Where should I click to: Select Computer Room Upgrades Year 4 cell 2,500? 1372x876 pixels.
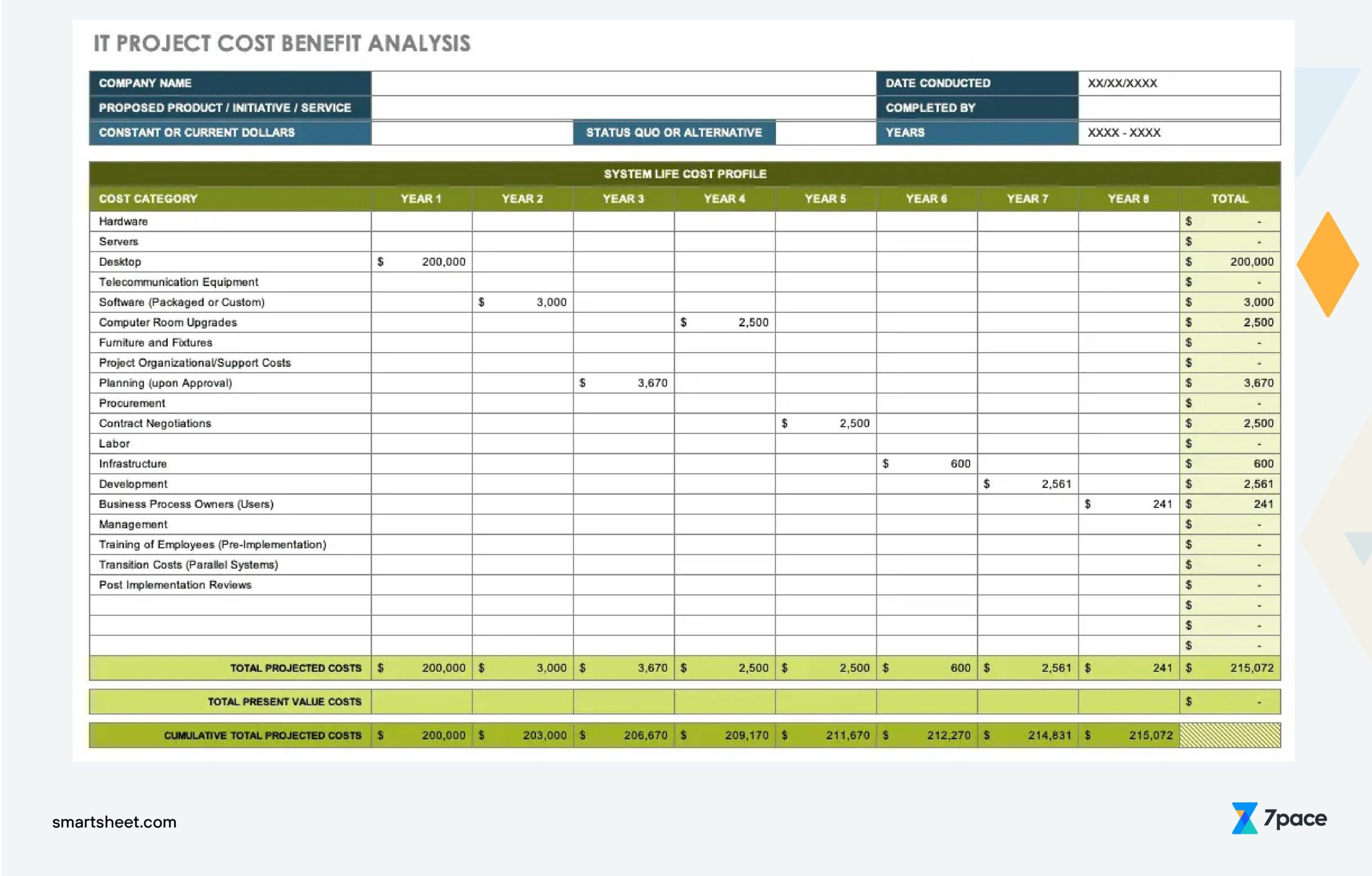click(x=725, y=323)
